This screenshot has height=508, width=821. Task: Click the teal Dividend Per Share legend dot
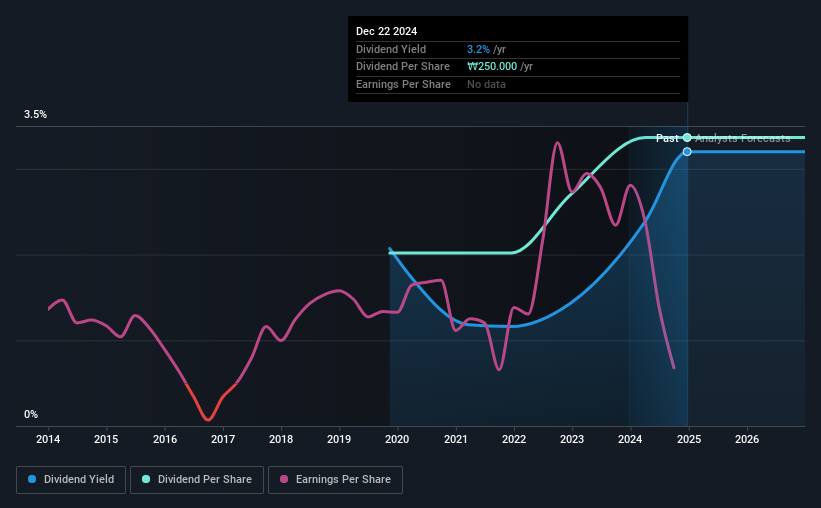(x=146, y=479)
